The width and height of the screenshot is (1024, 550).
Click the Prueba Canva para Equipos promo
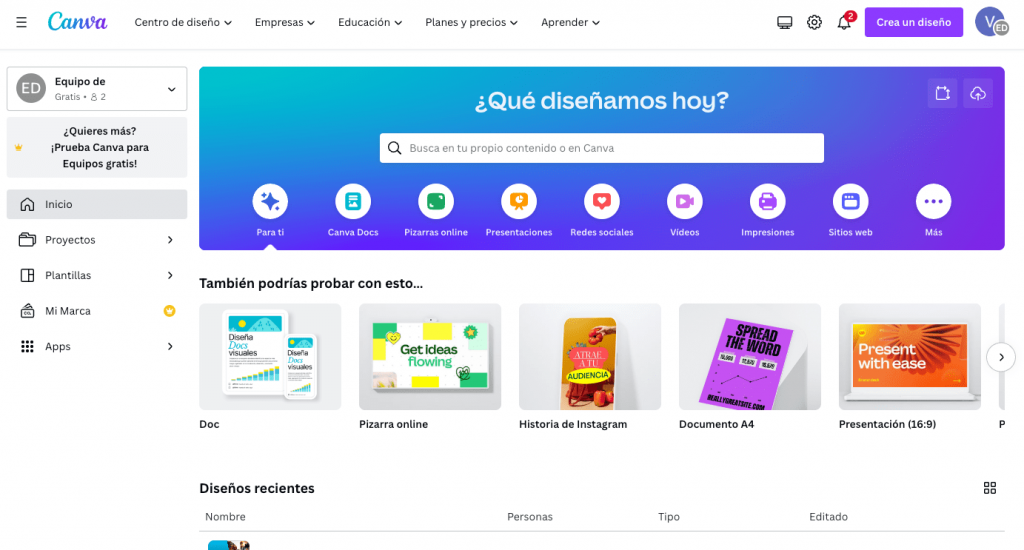coord(97,148)
